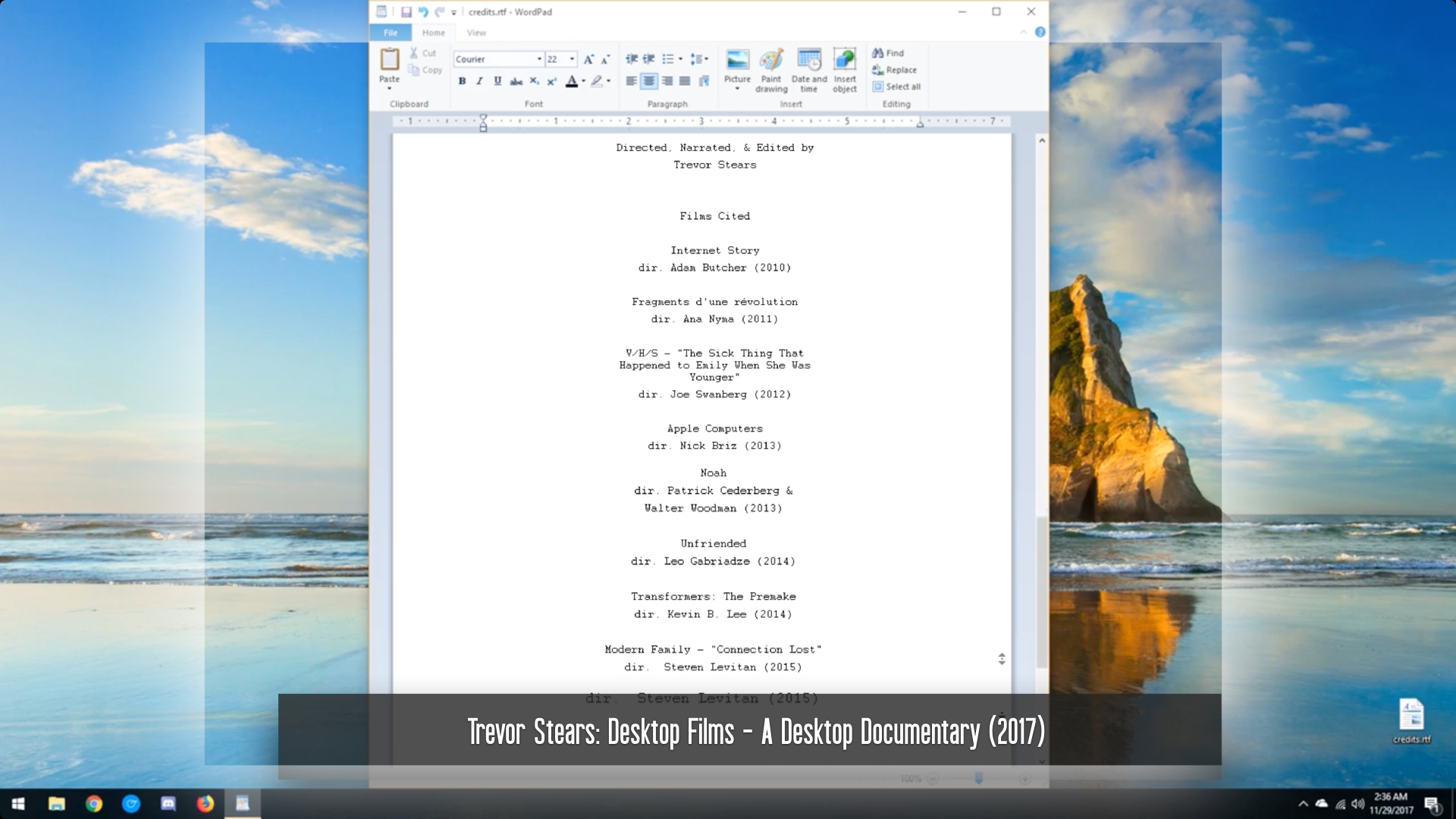Expand the bullet list style dropdown
The image size is (1456, 819).
tap(680, 59)
